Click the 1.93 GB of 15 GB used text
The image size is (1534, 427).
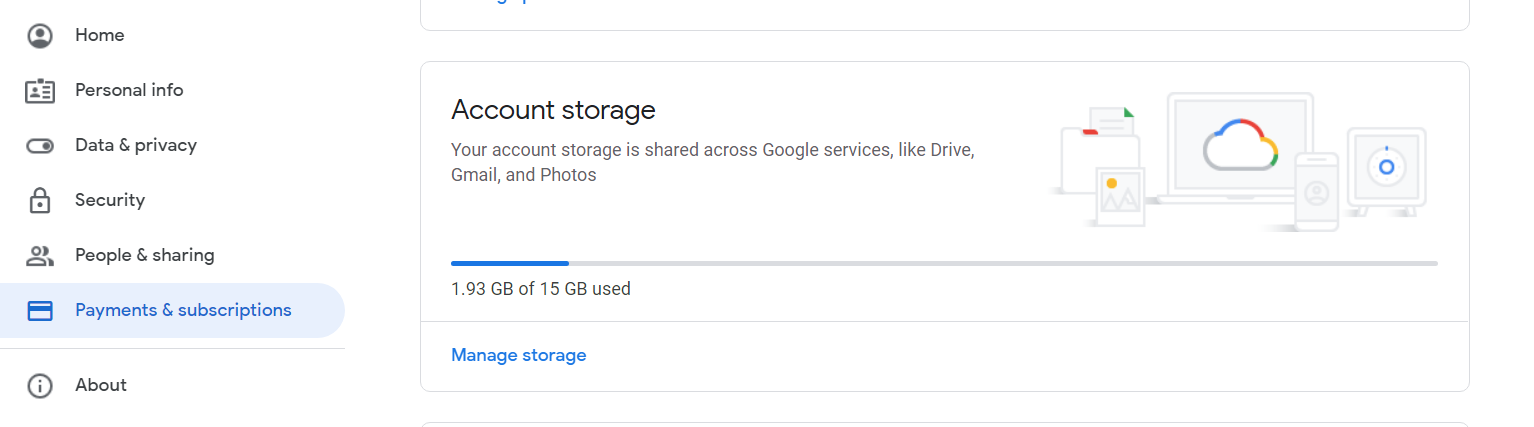tap(541, 289)
